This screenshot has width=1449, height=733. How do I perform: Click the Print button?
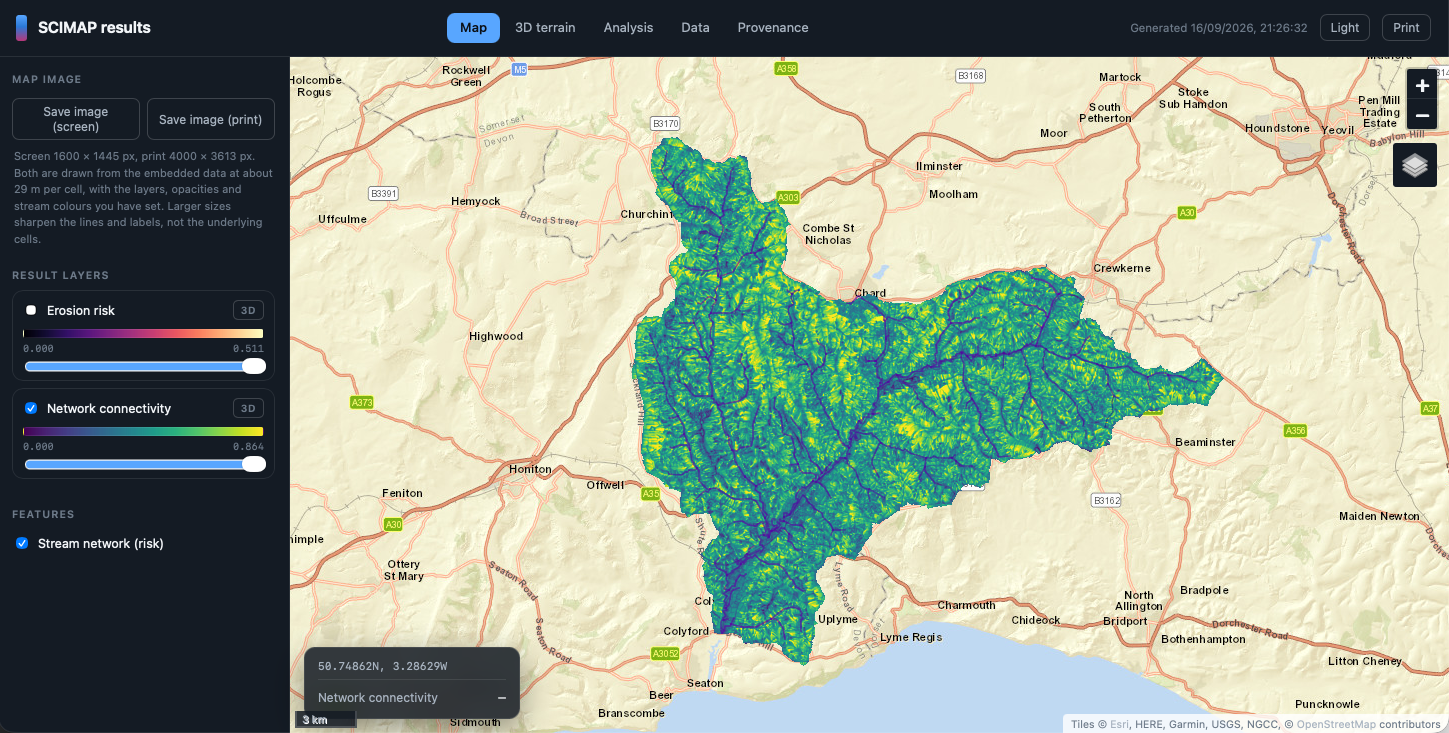pos(1406,28)
